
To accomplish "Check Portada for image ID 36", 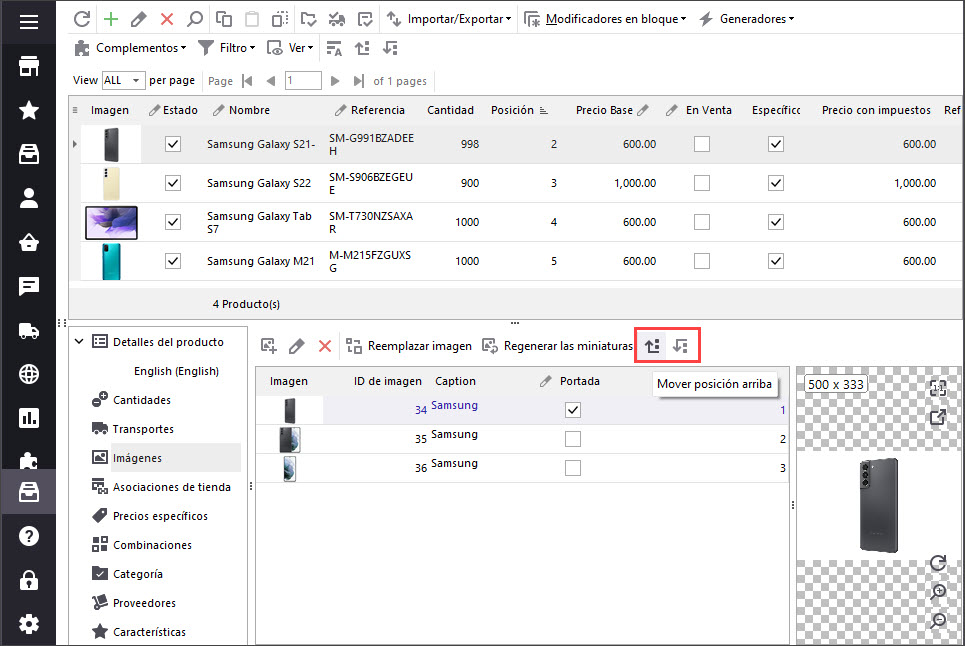I will tap(573, 468).
